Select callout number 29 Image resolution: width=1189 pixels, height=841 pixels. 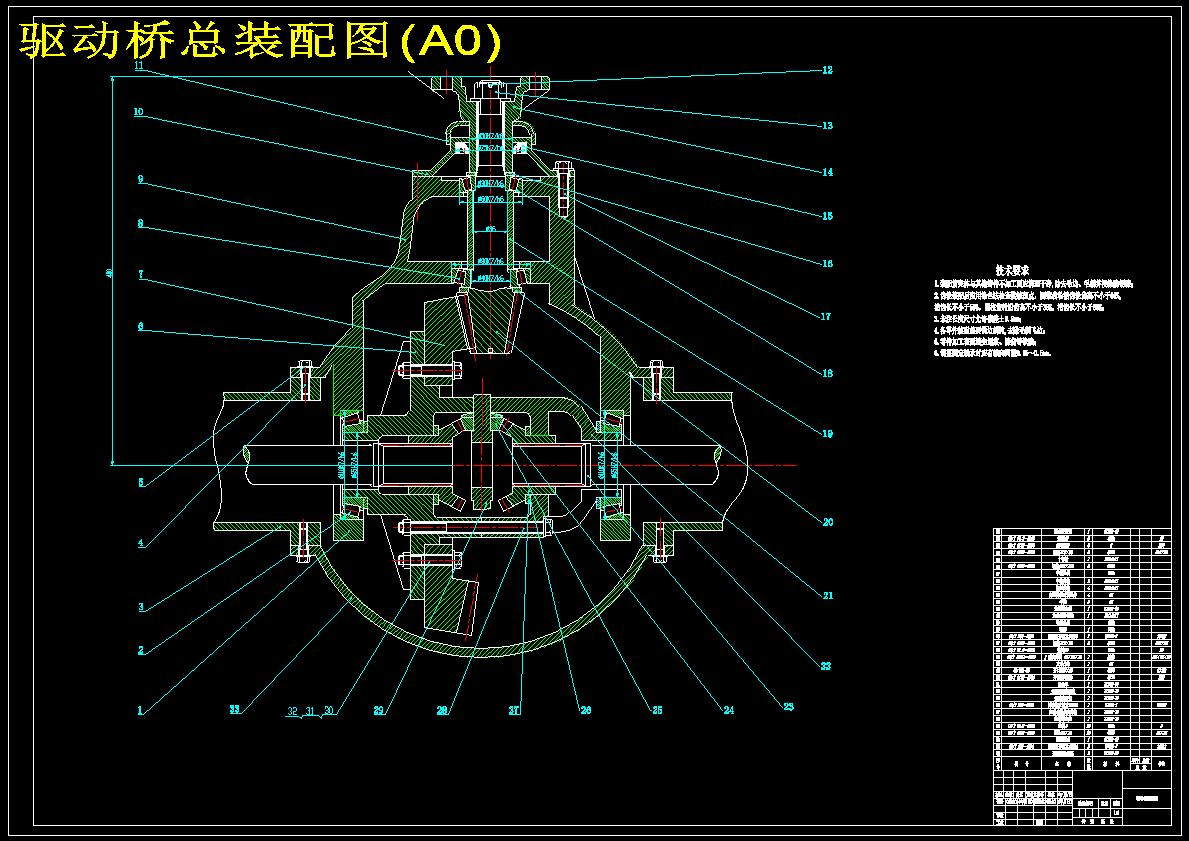pos(378,711)
